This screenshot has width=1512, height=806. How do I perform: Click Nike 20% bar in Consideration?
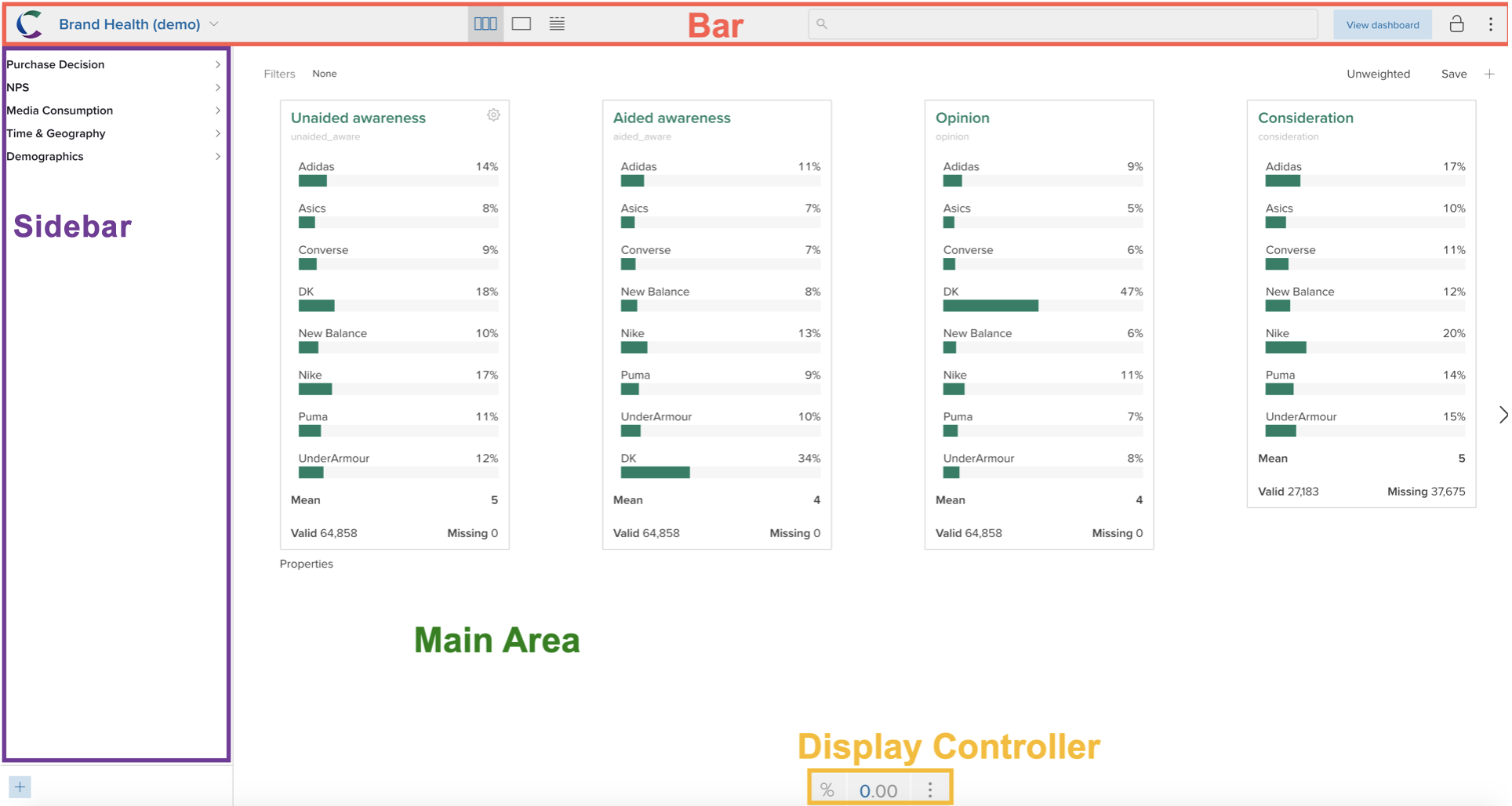(x=1285, y=347)
